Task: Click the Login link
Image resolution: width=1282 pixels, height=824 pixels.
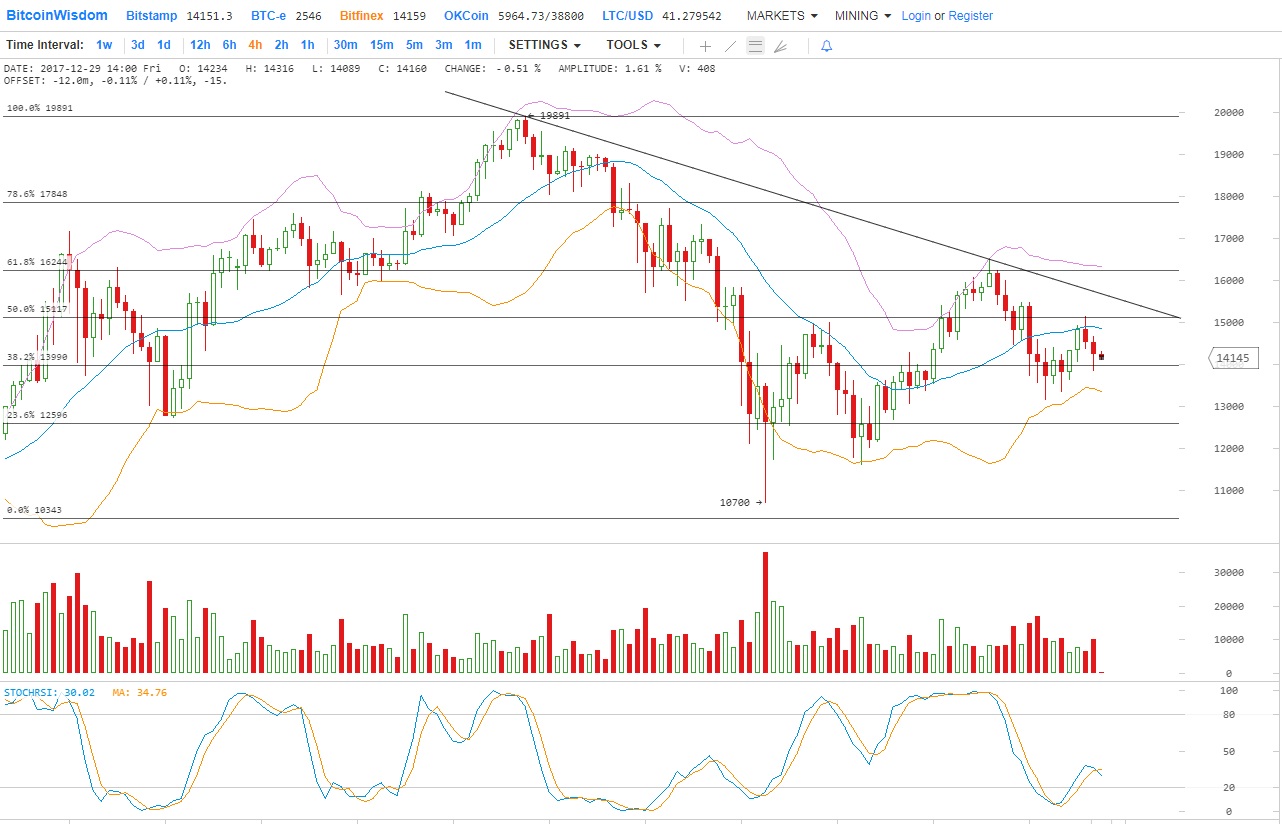Action: (916, 16)
